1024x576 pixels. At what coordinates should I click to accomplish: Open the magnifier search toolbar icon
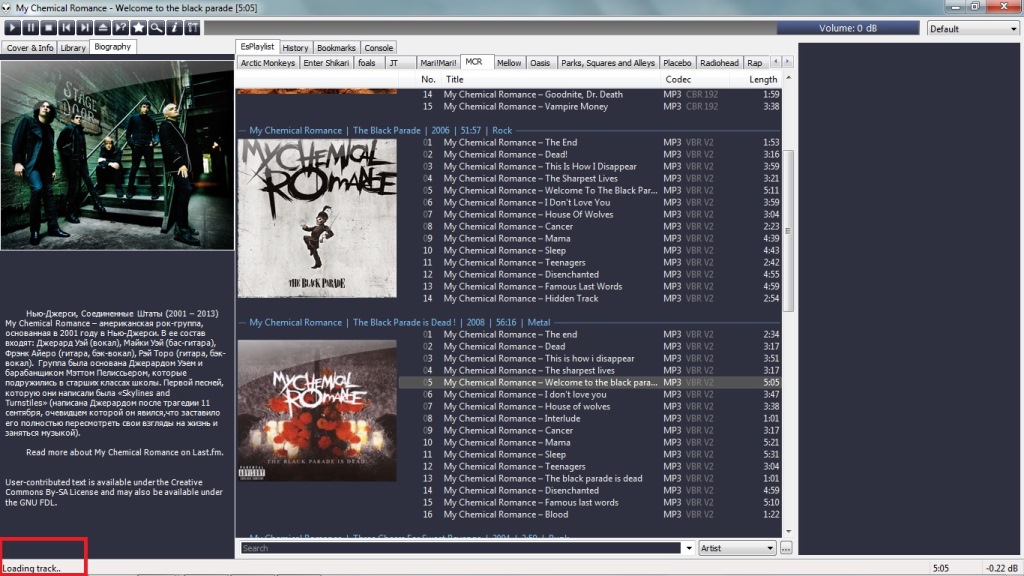156,27
